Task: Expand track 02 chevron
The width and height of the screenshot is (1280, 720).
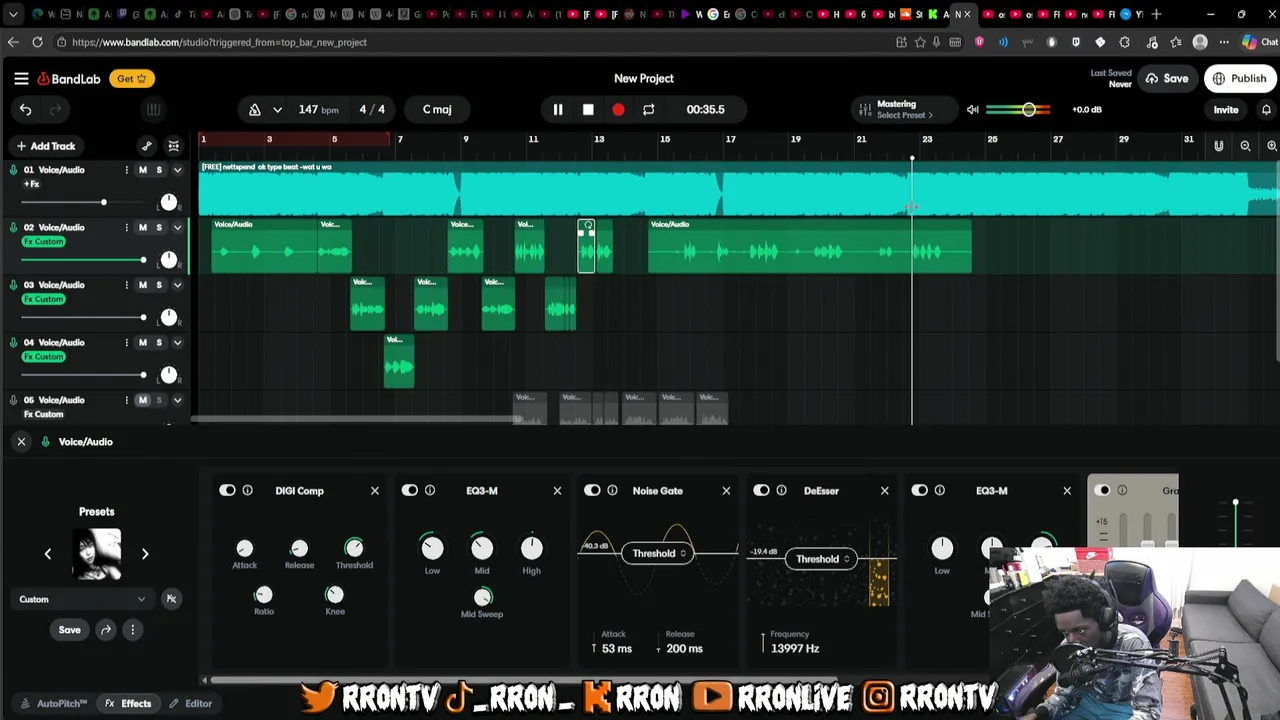Action: (x=177, y=227)
